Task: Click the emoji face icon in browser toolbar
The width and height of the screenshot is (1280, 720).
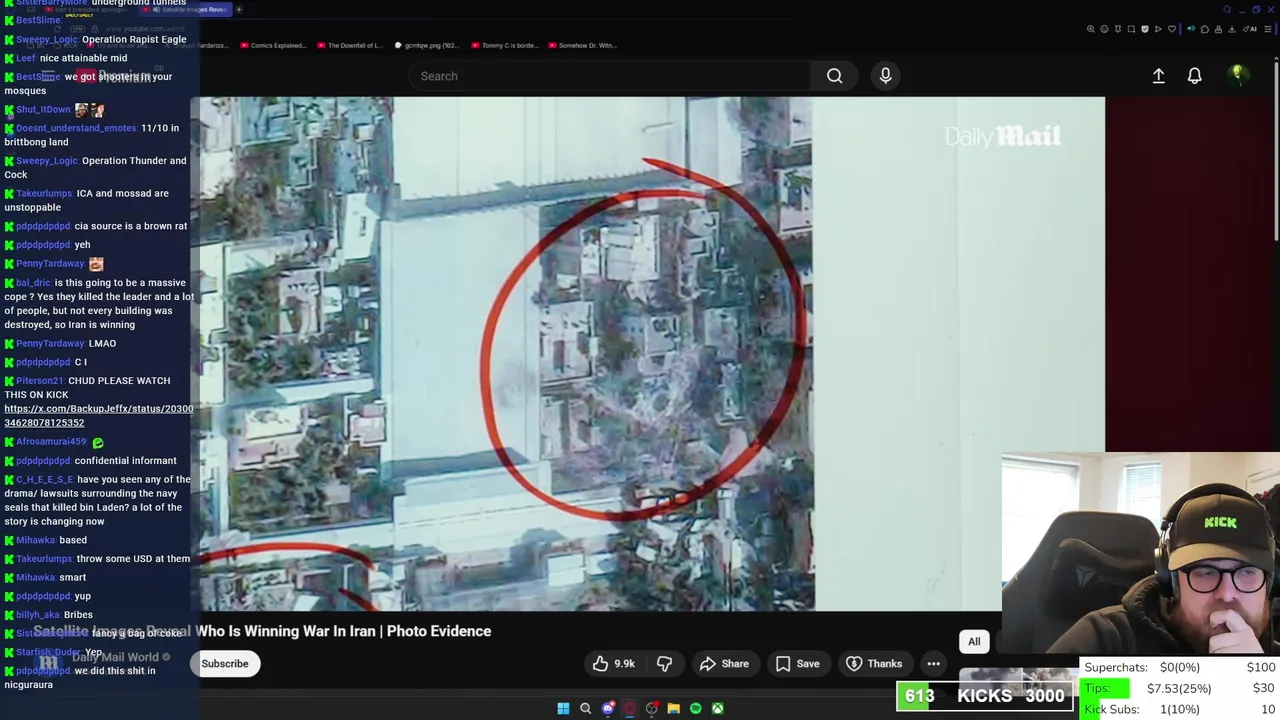Action: coord(1104,29)
